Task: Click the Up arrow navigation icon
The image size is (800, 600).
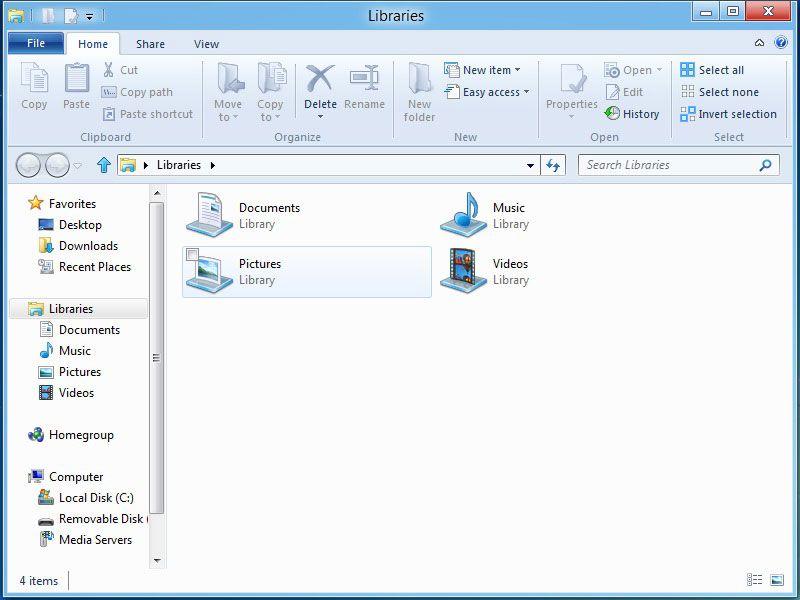Action: tap(103, 165)
